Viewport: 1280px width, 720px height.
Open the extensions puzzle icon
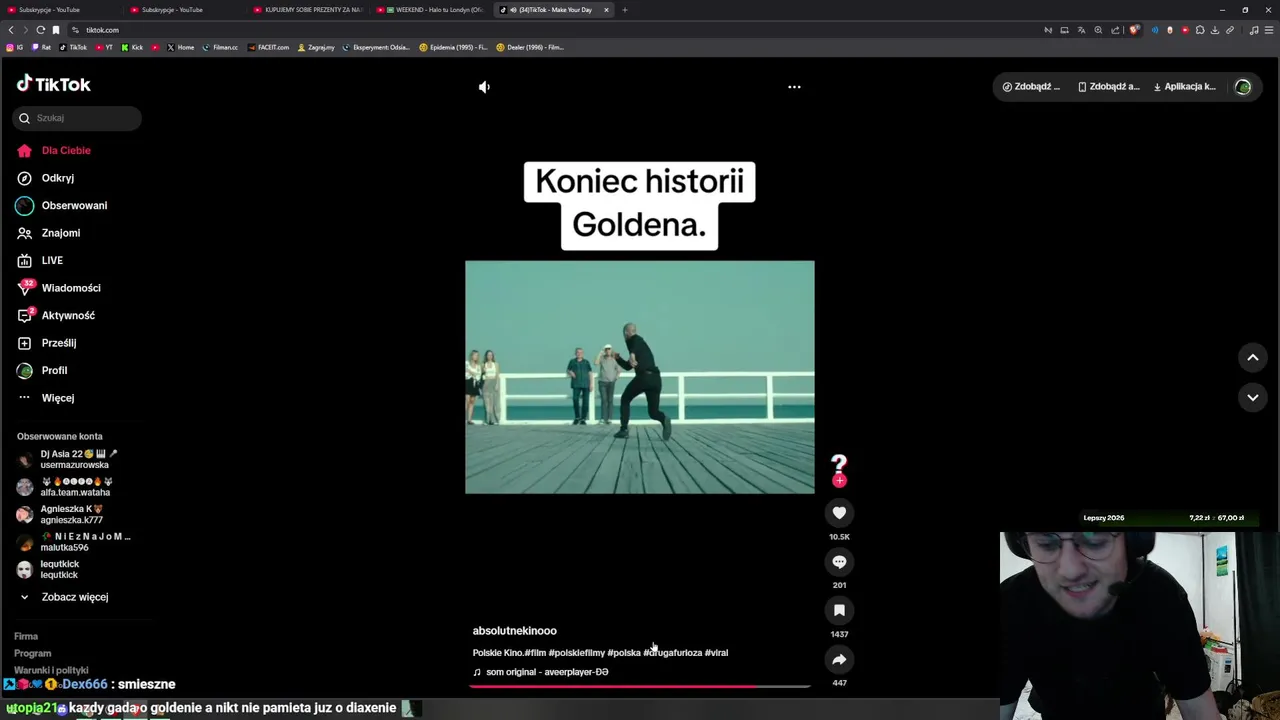(x=1200, y=30)
